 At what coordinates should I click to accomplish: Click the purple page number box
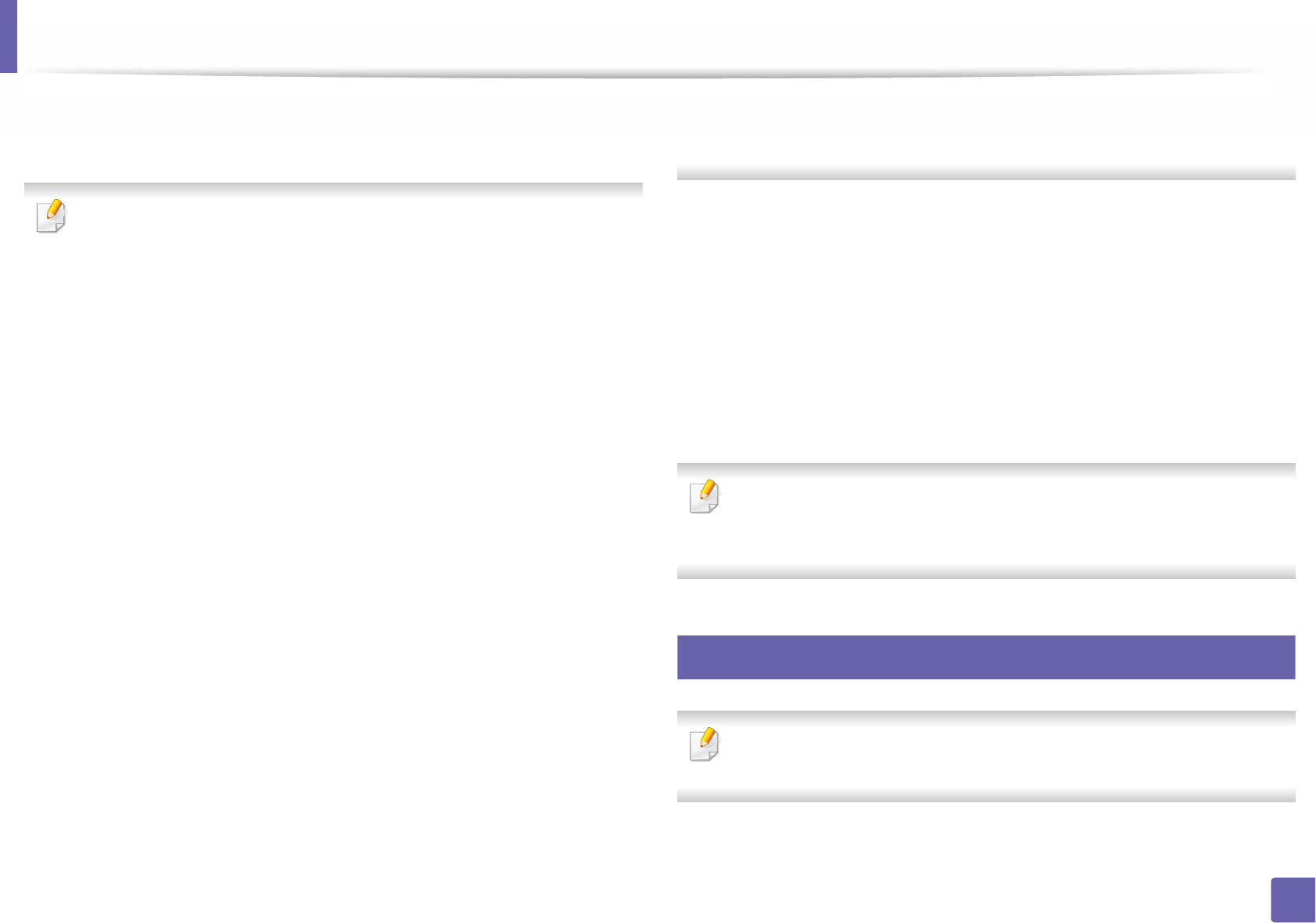point(1292,899)
